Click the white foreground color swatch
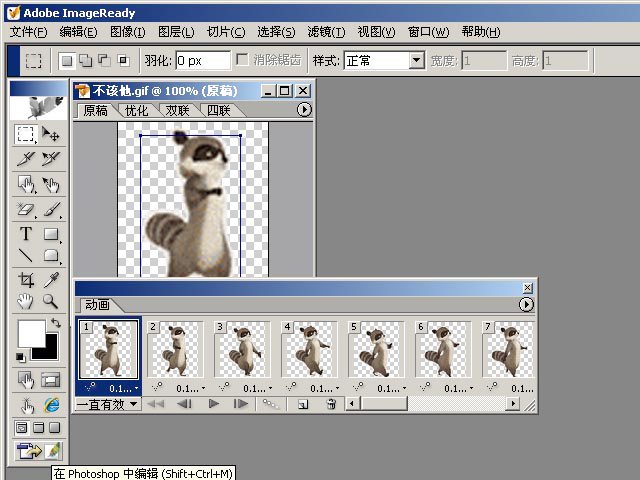The width and height of the screenshot is (640, 480). (x=31, y=333)
